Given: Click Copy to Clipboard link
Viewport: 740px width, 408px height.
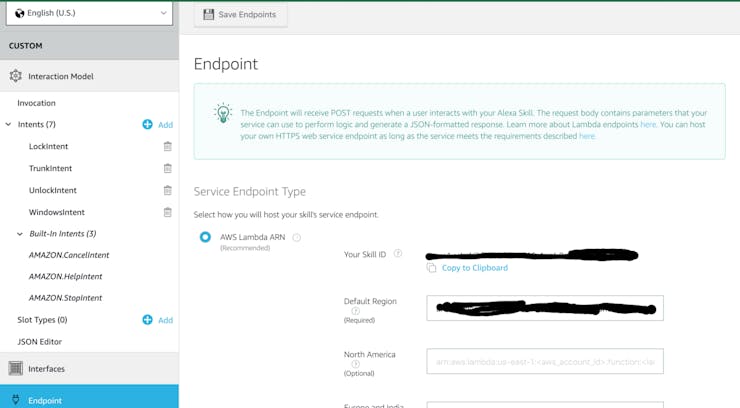Looking at the screenshot, I should [x=475, y=268].
